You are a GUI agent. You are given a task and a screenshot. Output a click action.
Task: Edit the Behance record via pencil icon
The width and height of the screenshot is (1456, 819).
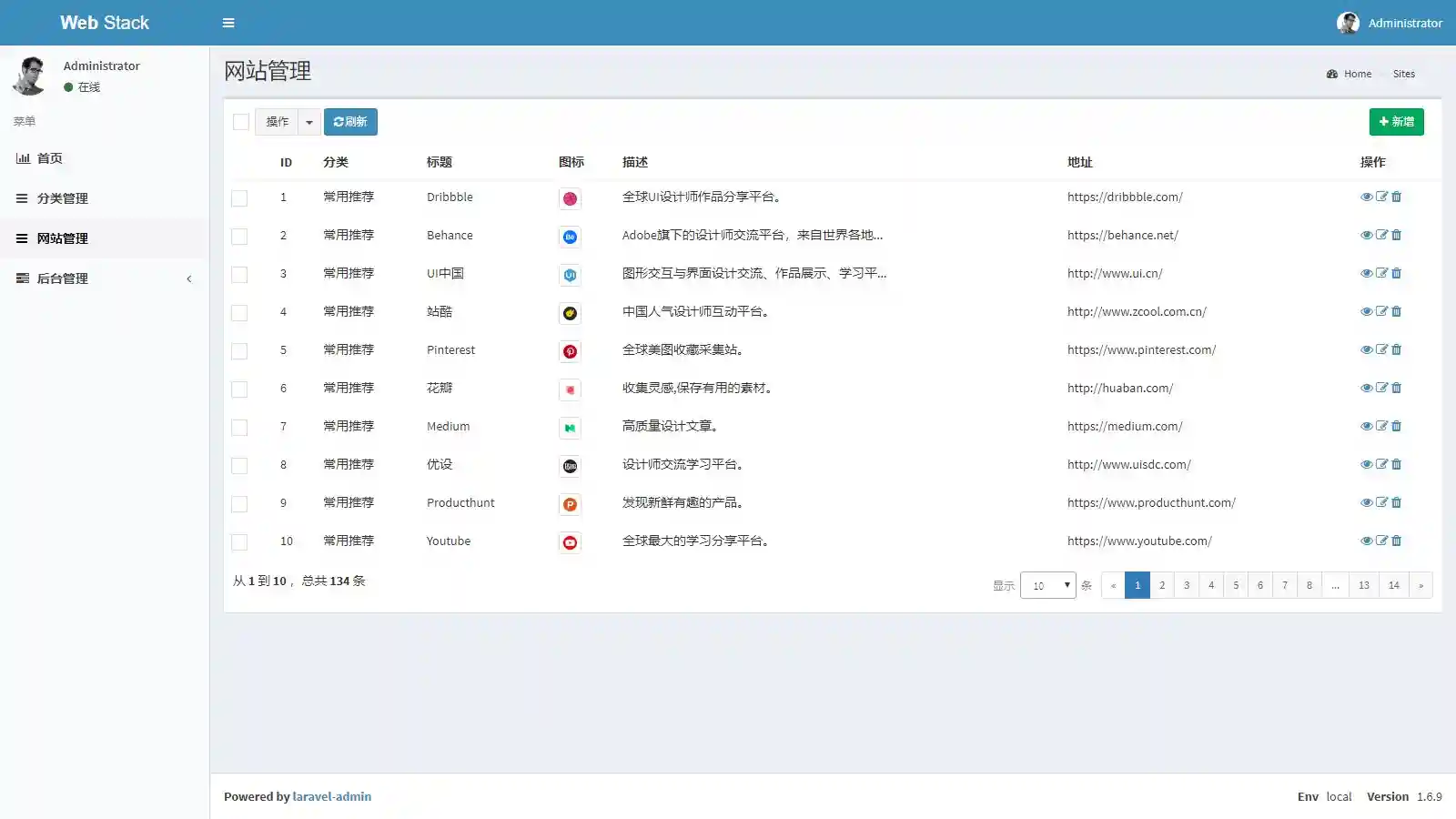pos(1381,235)
